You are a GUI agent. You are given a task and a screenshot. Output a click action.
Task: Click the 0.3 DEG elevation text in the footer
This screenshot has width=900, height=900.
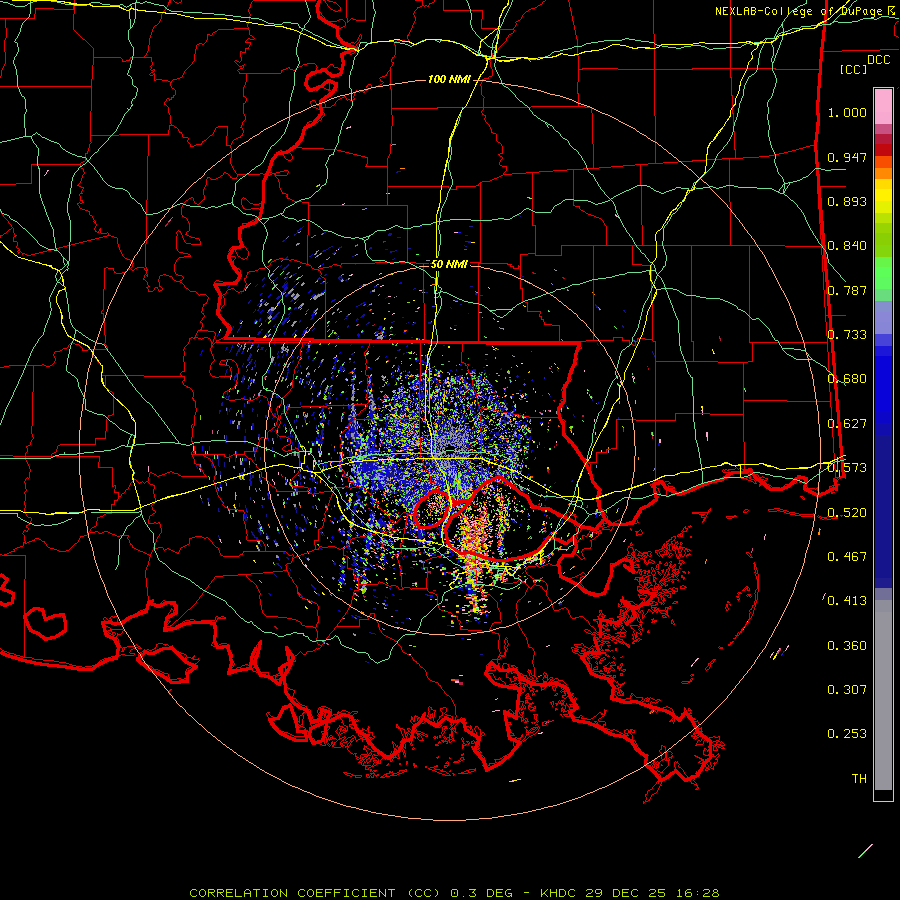point(481,893)
